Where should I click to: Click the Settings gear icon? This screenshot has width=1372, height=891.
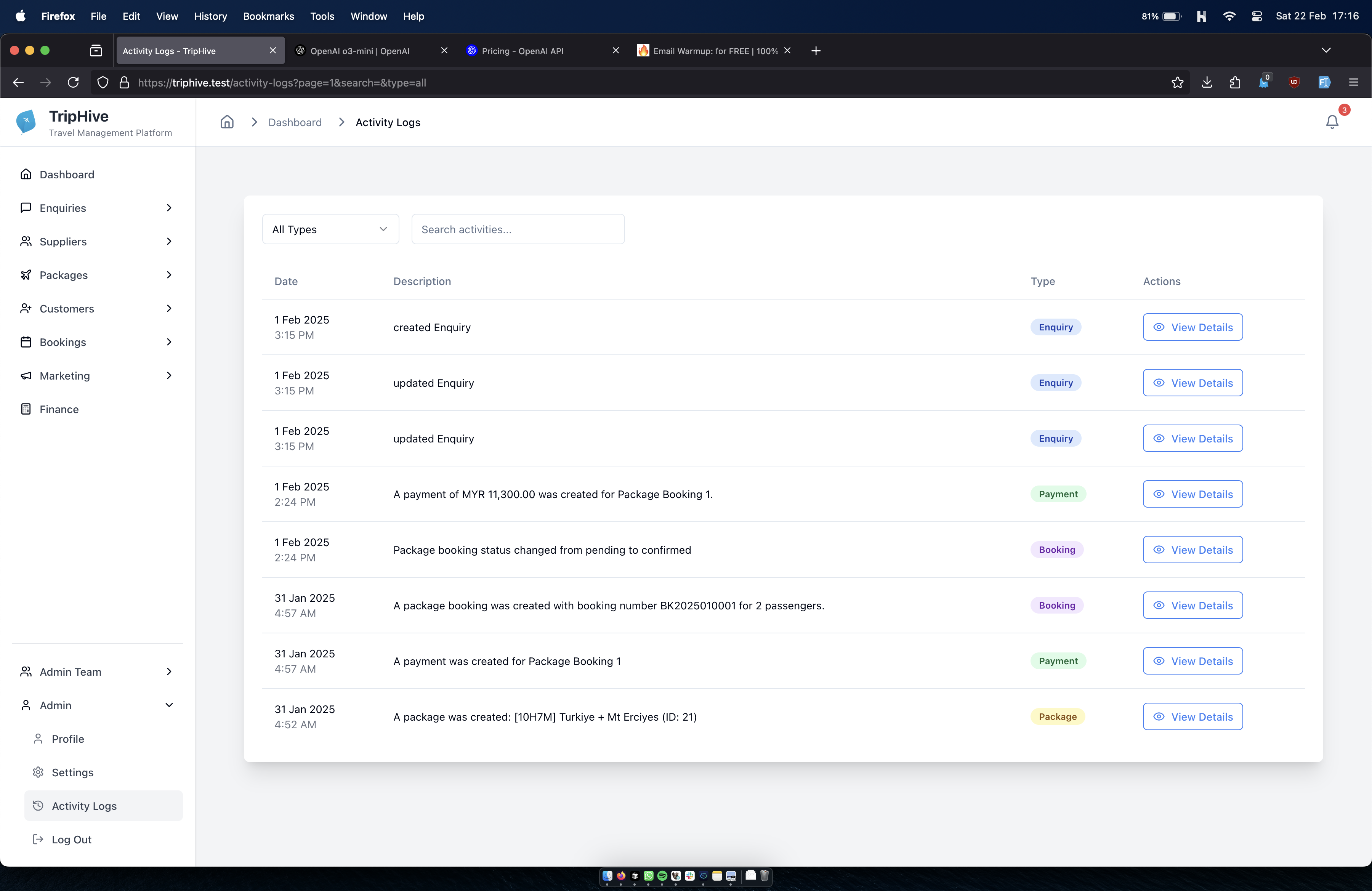point(38,772)
